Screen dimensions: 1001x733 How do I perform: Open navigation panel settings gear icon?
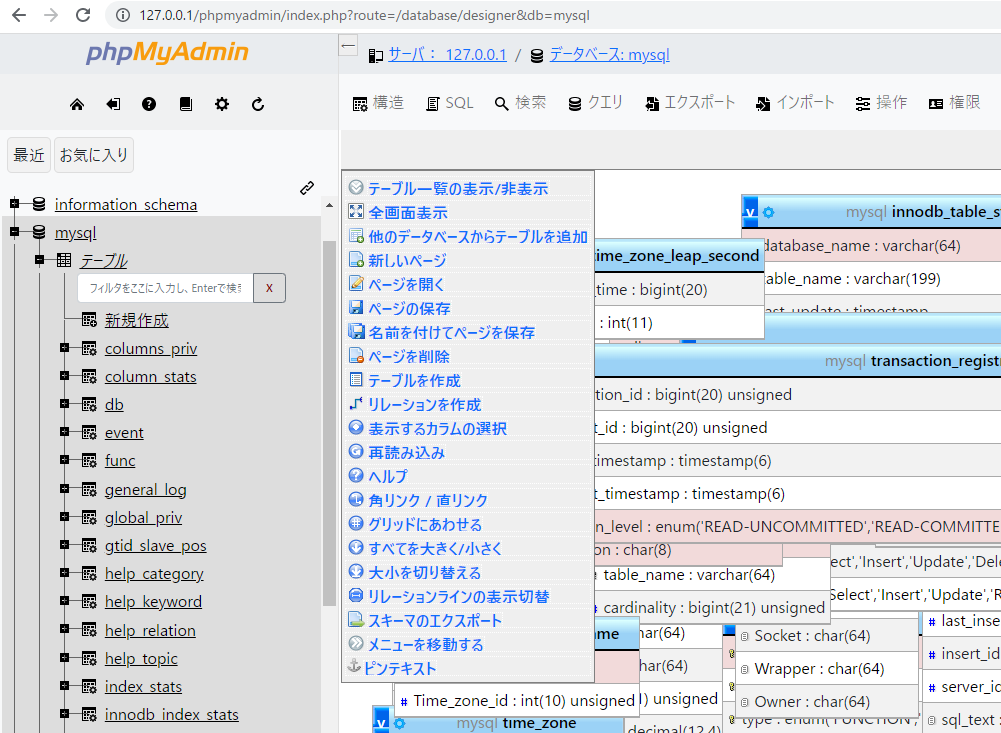click(222, 104)
